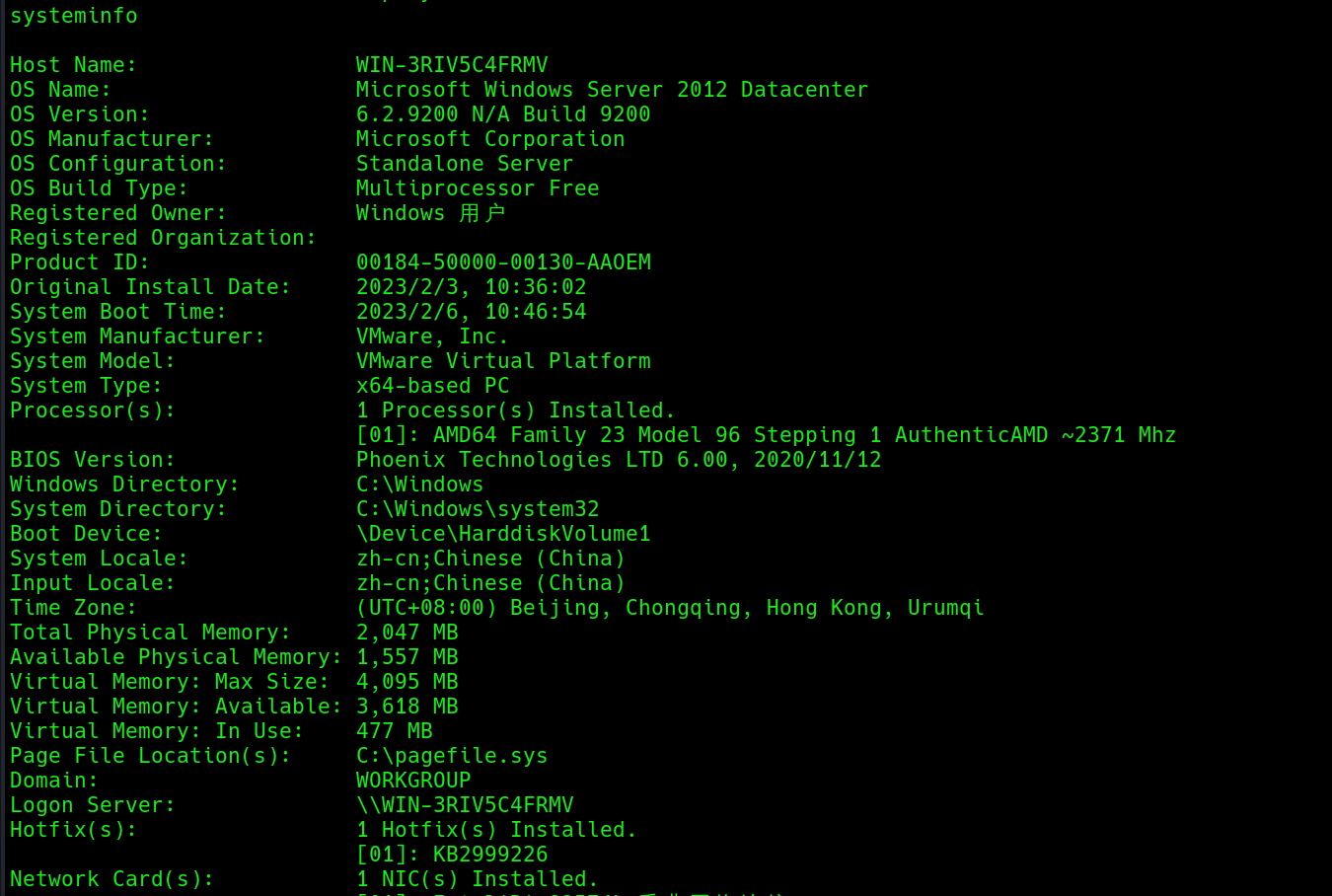
Task: Click the hostname WIN-3RIV5C4FRMV value
Action: coord(451,65)
